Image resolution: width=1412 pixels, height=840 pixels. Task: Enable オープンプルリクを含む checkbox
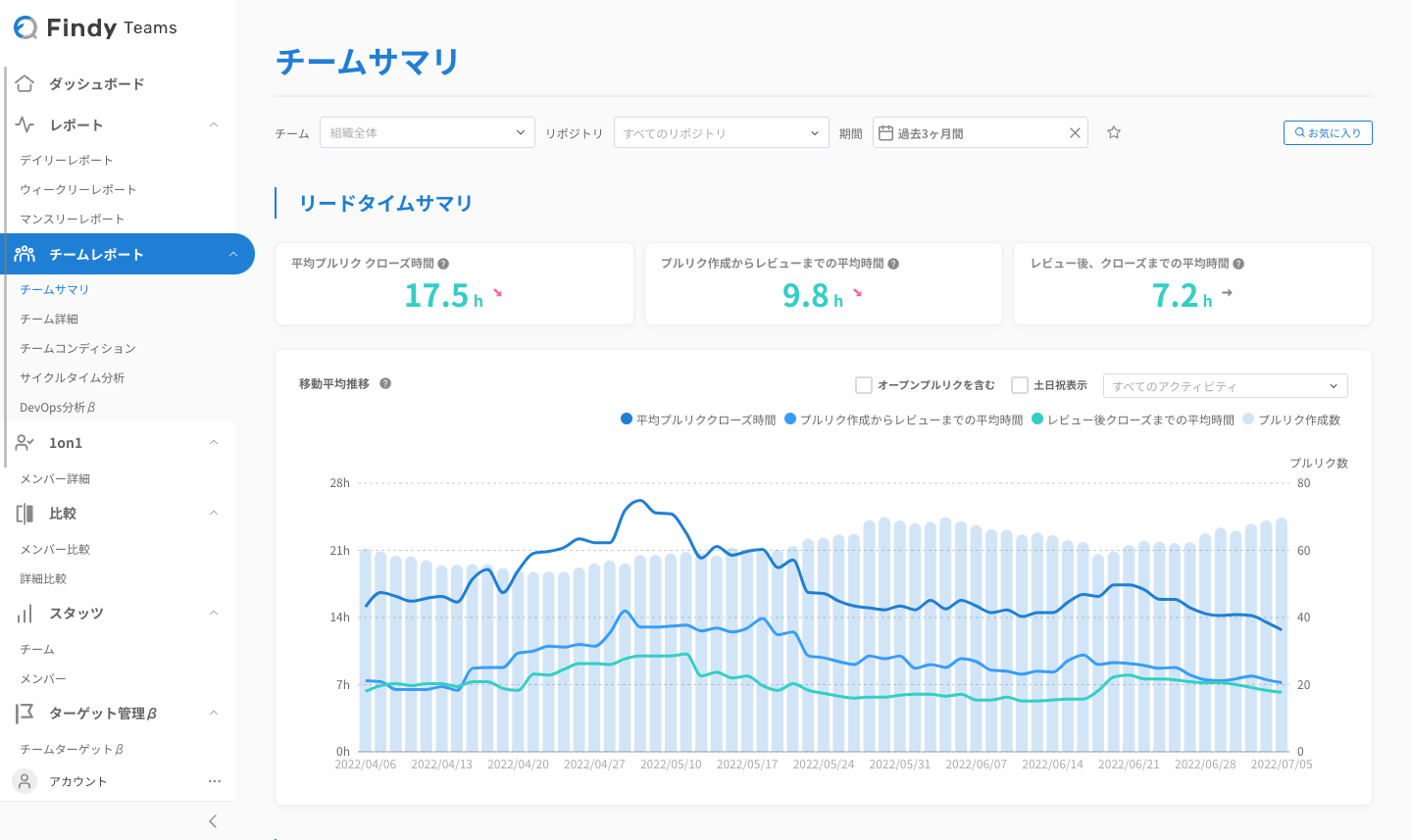coord(864,385)
